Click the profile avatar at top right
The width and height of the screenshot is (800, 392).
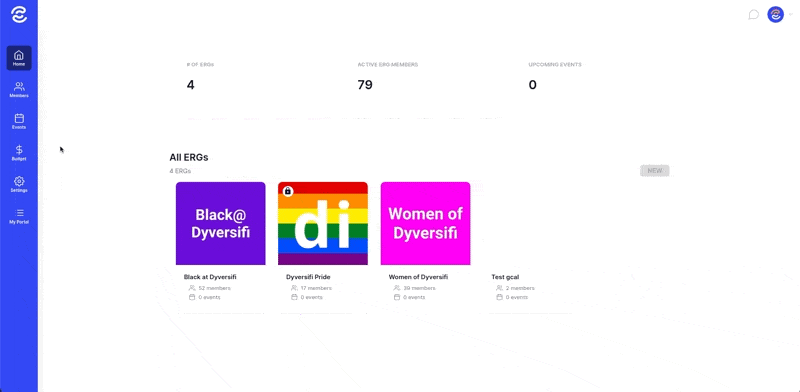[x=776, y=14]
